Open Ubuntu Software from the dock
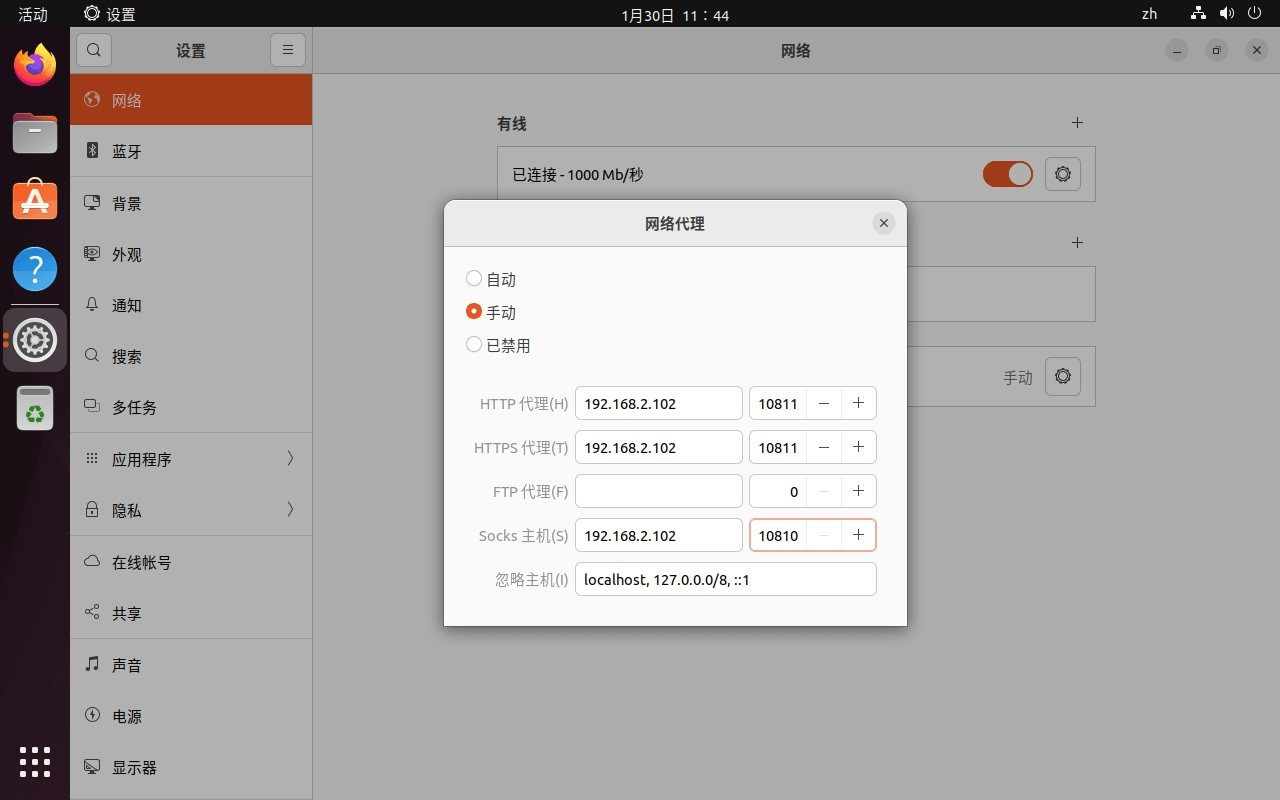This screenshot has width=1280, height=800. click(35, 200)
